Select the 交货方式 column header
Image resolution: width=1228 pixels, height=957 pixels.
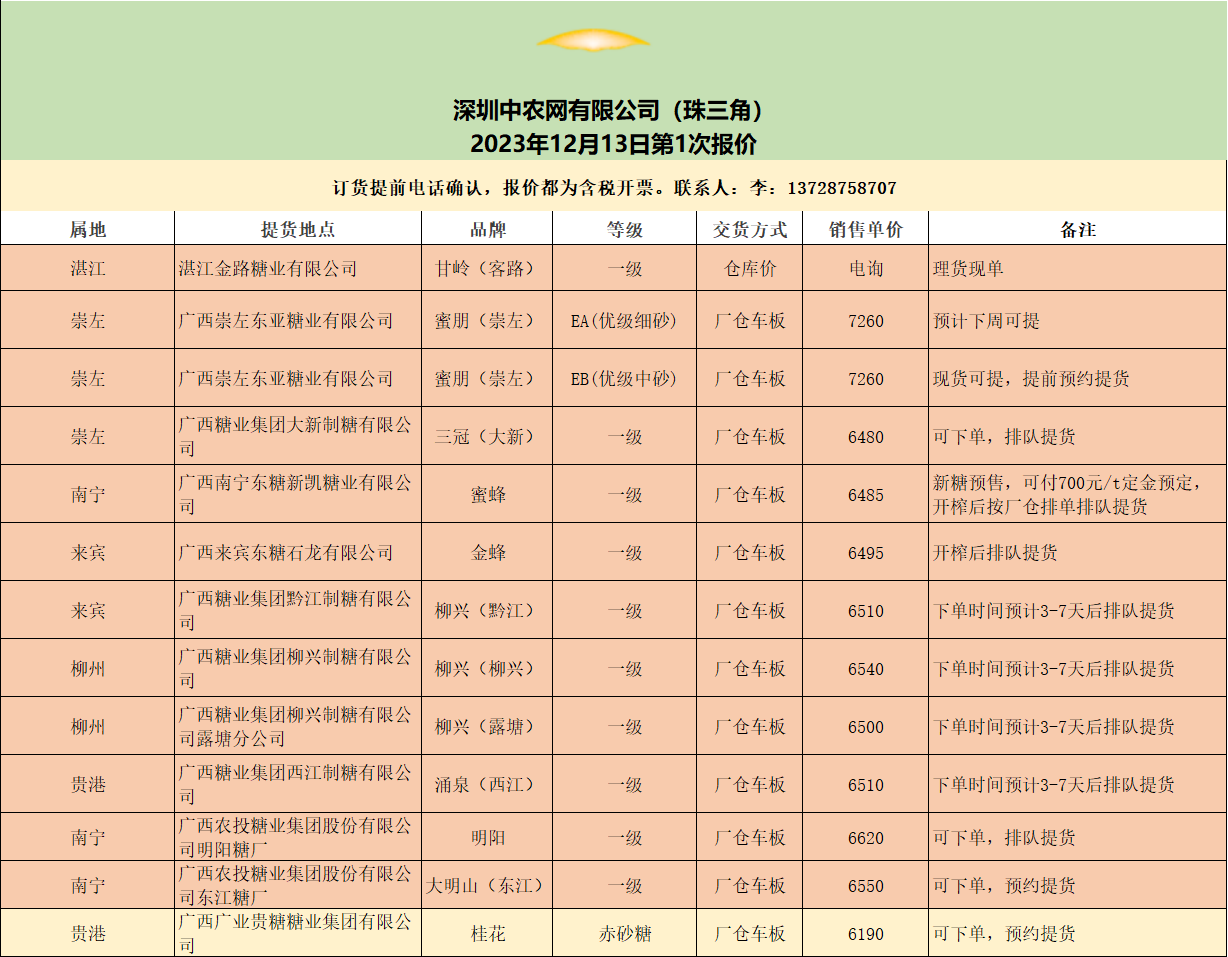tap(750, 229)
